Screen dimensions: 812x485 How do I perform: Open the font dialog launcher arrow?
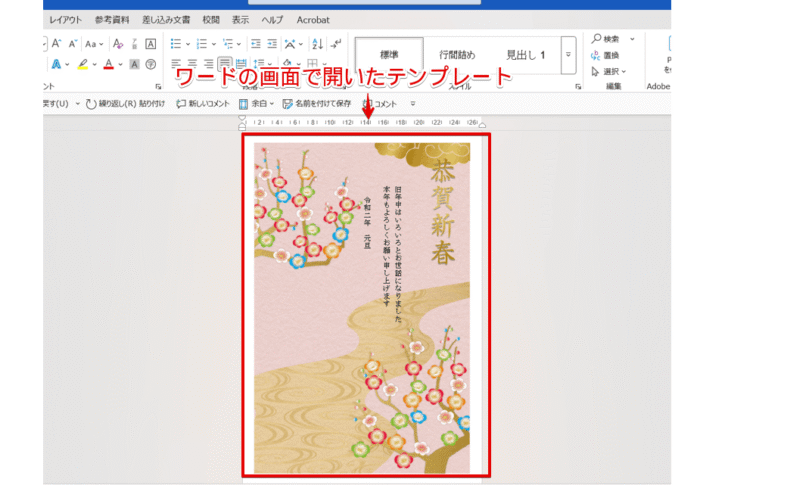click(x=158, y=86)
